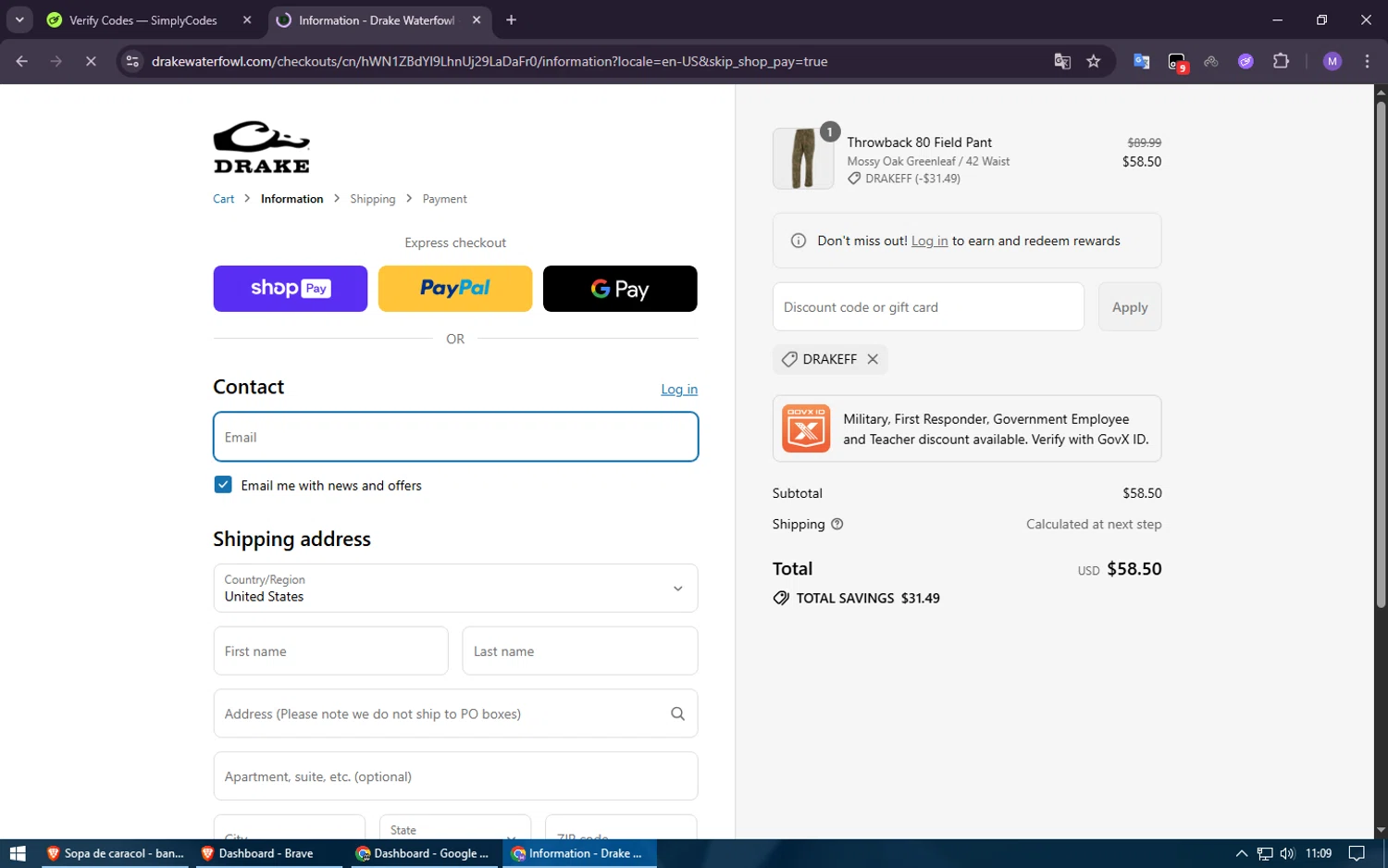The height and width of the screenshot is (868, 1388).
Task: Focus the Email input field
Action: click(455, 437)
